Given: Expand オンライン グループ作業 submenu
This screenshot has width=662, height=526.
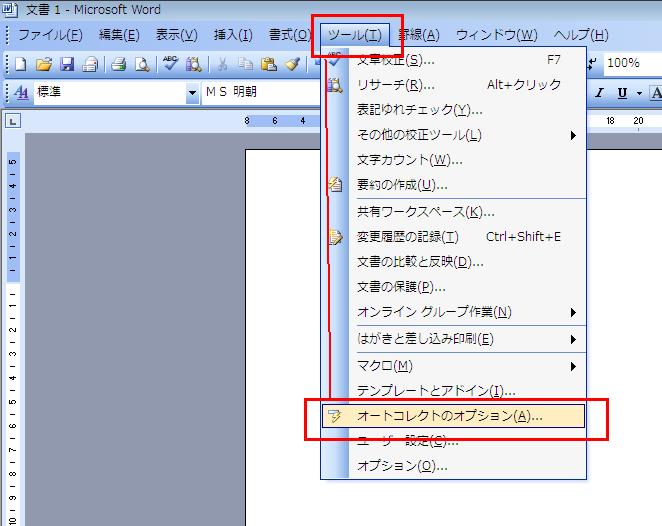Looking at the screenshot, I should tap(453, 312).
